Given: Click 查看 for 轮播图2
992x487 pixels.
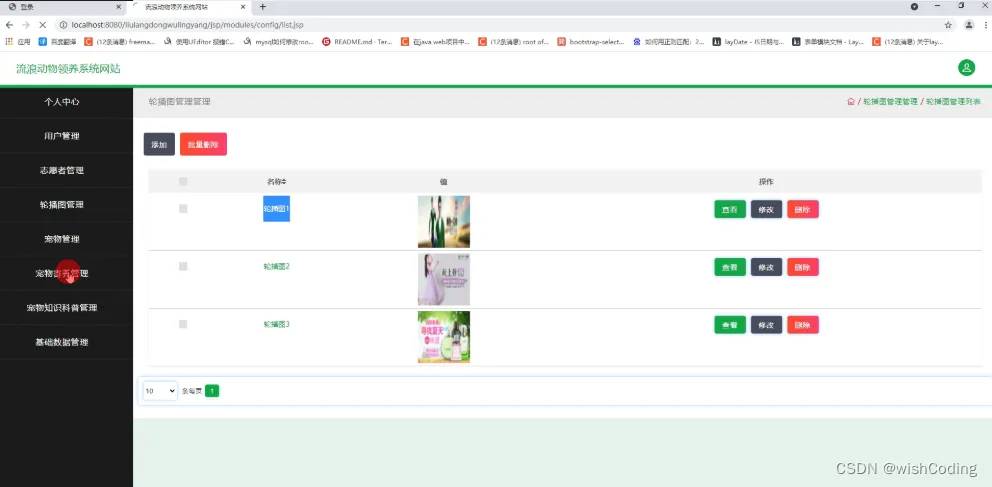Looking at the screenshot, I should point(730,267).
